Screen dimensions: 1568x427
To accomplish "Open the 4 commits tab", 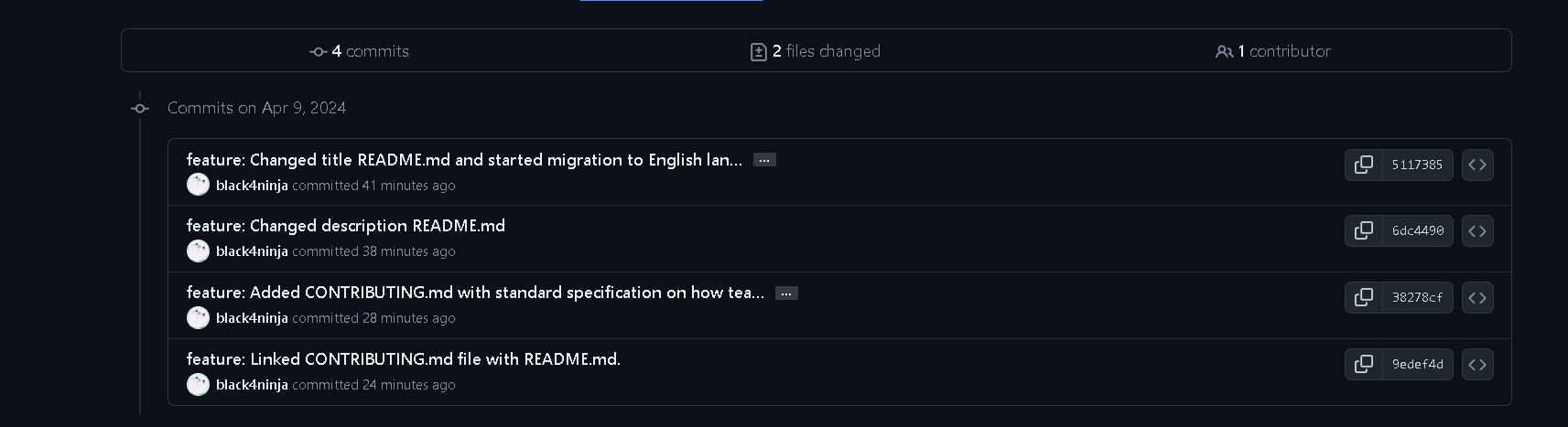I will click(360, 51).
